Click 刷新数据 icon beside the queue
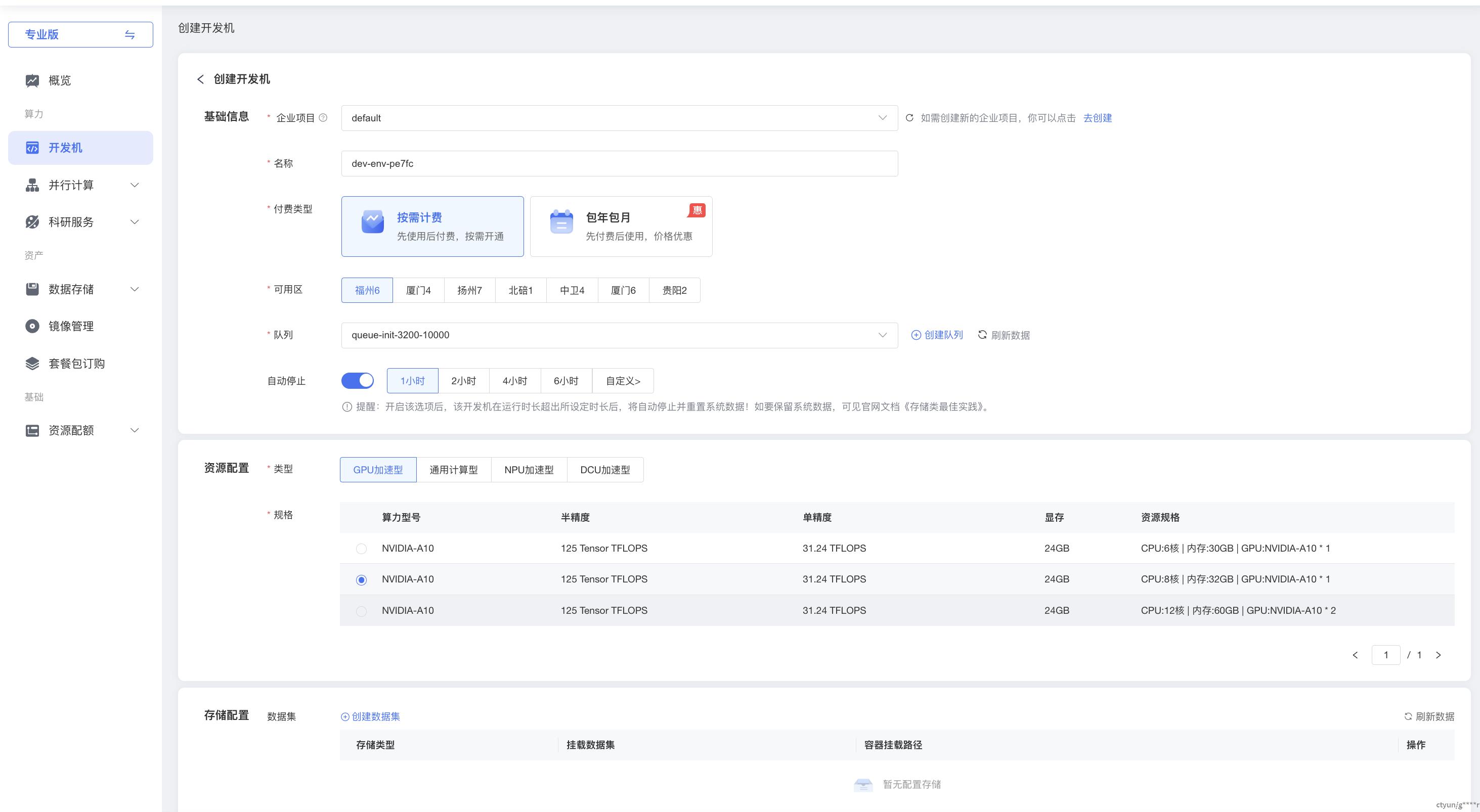The image size is (1480, 812). pos(982,335)
